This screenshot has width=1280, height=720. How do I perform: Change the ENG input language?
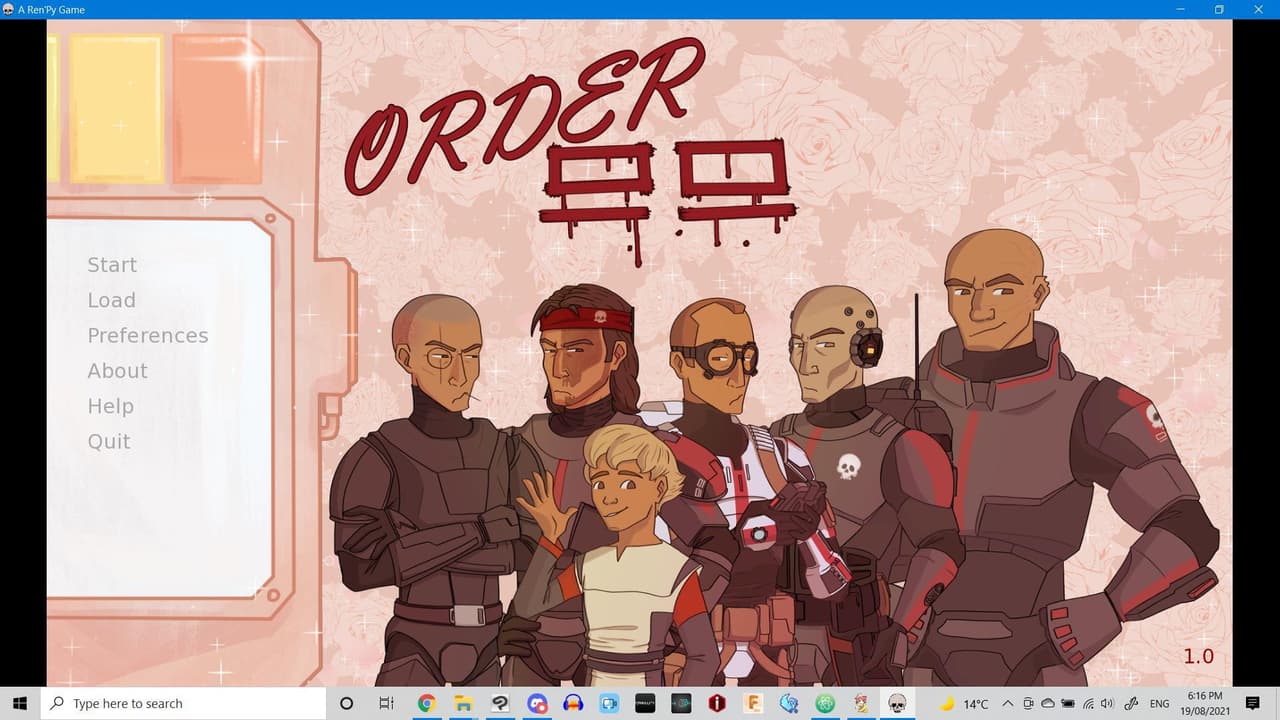[1160, 704]
